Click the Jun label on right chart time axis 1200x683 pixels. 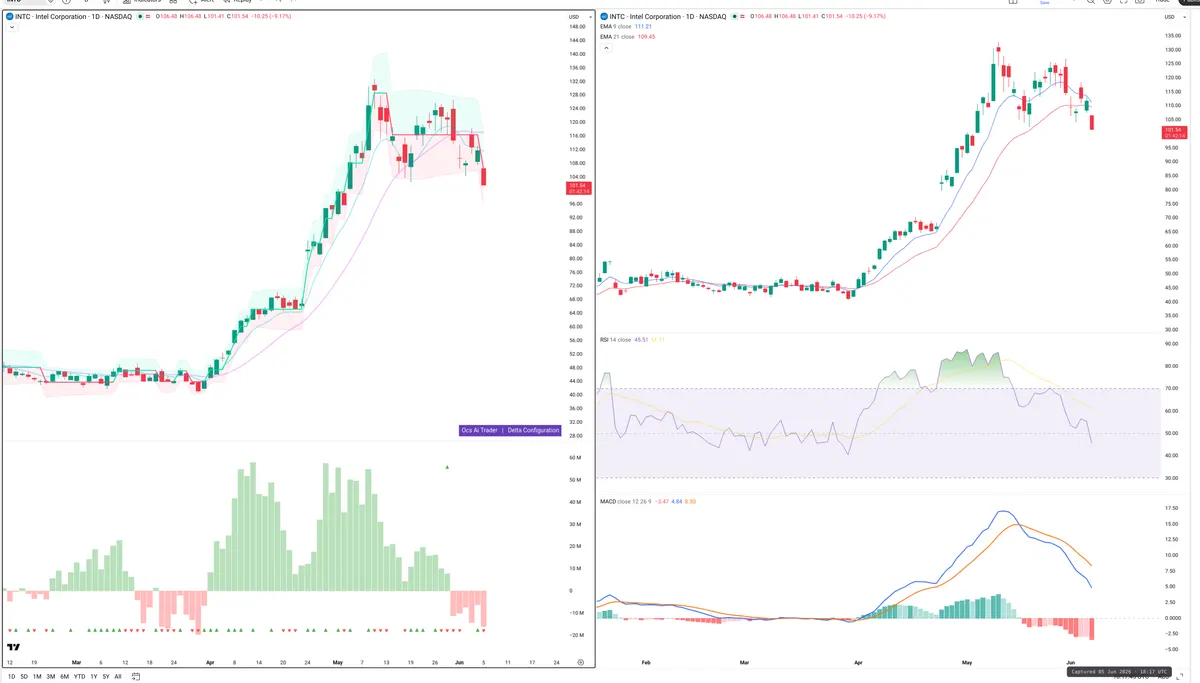[x=1069, y=662]
